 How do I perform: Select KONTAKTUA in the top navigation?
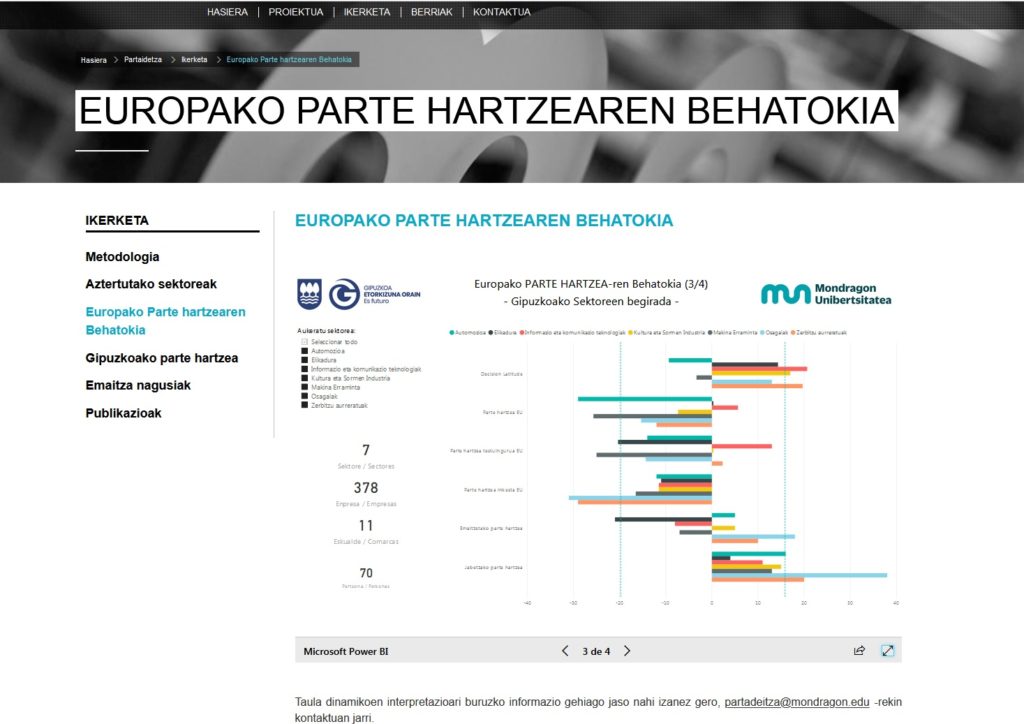point(501,12)
